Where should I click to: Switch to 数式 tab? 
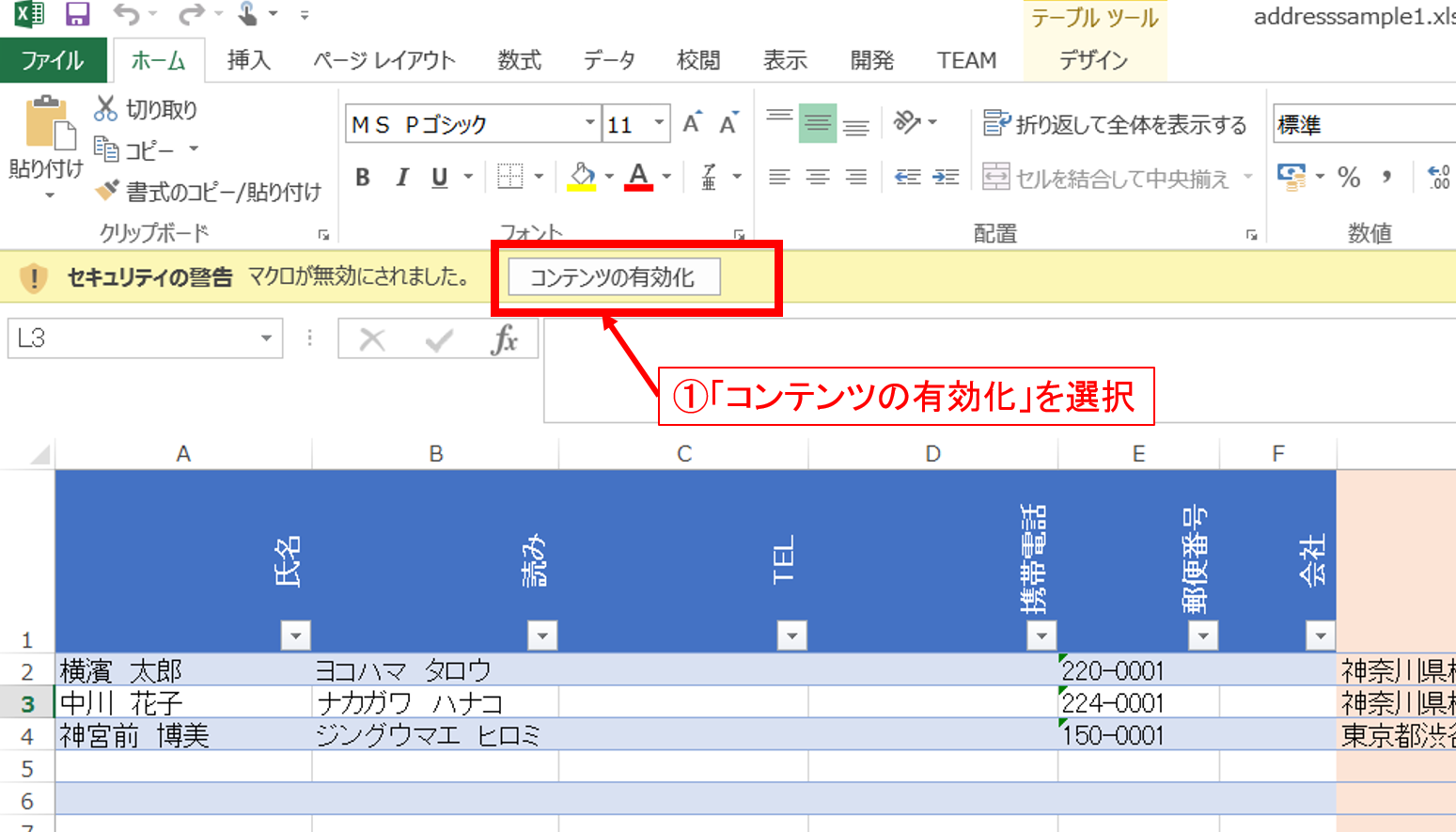point(520,60)
